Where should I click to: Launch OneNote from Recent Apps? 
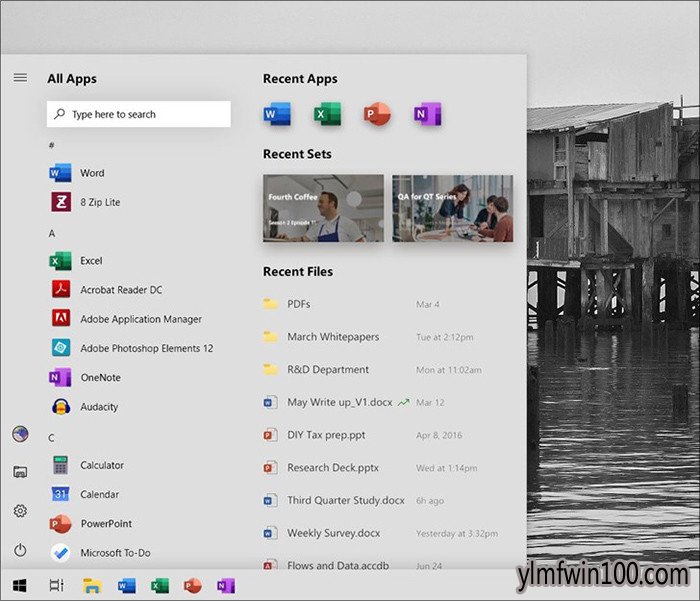tap(428, 114)
